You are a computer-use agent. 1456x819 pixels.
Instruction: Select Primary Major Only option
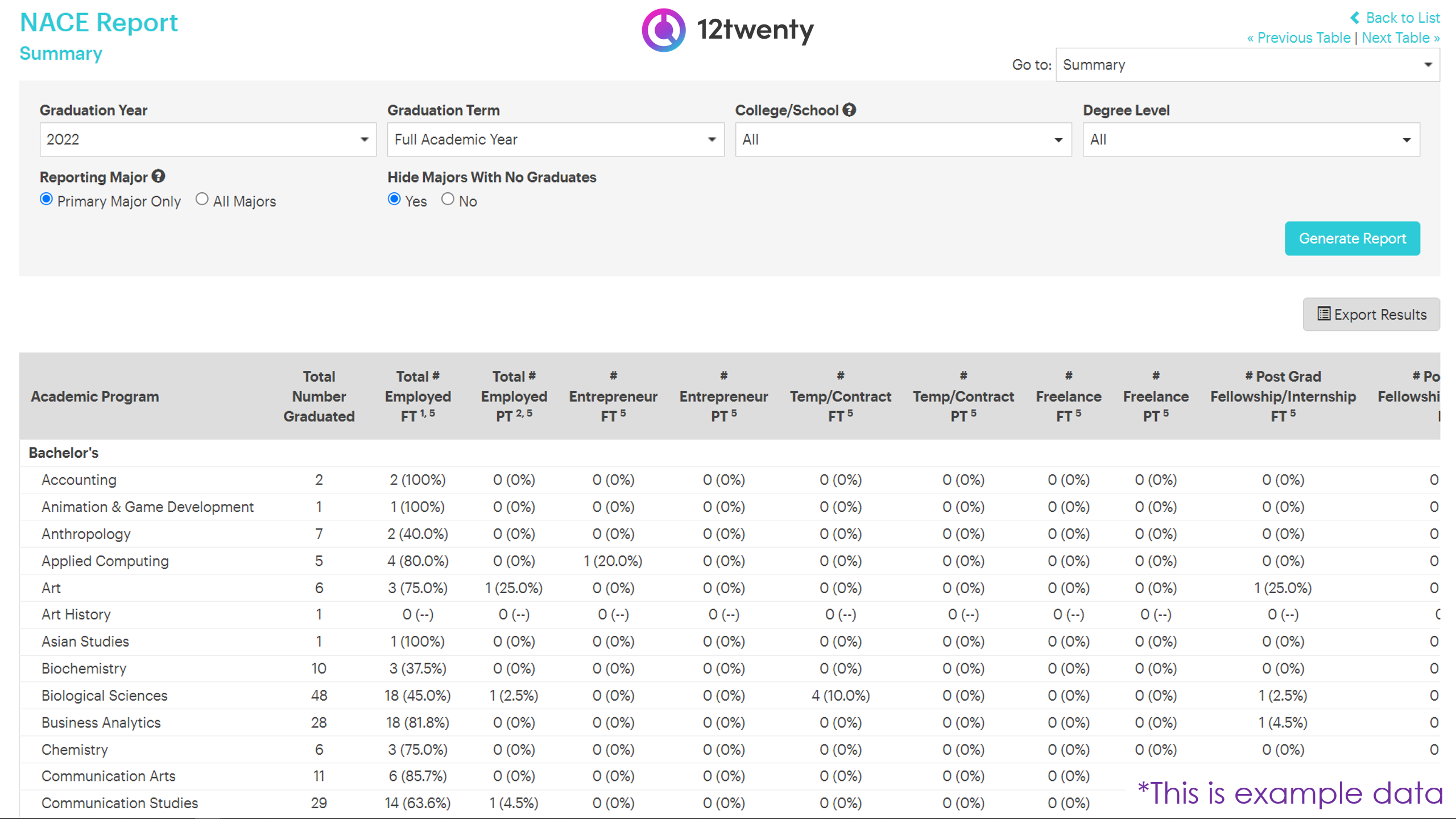click(46, 198)
